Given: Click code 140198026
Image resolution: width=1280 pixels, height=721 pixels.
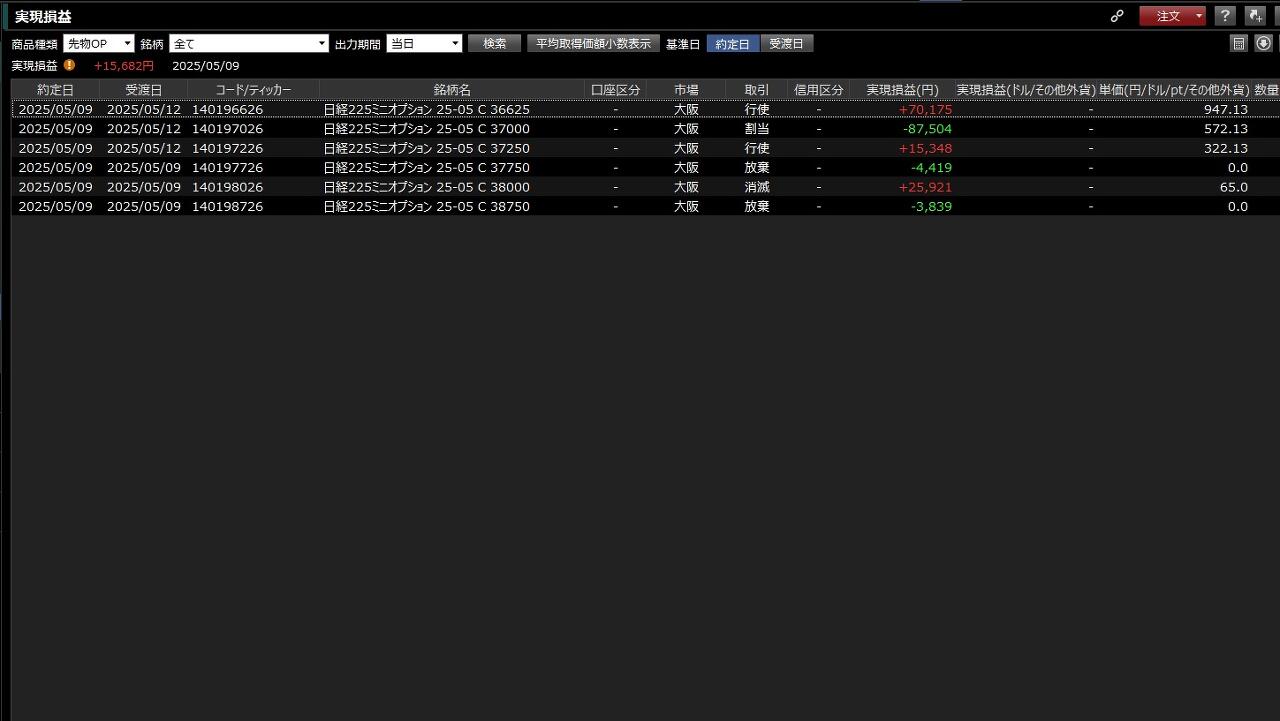Looking at the screenshot, I should 227,187.
